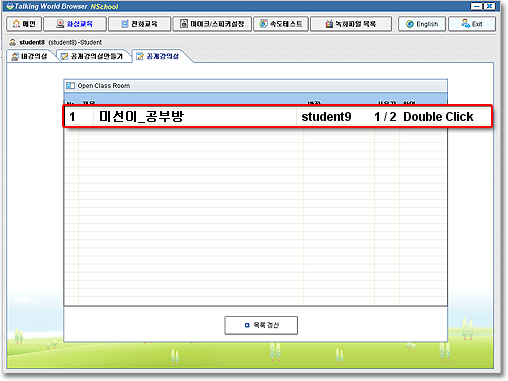Screen dimensions: 508x381
Task: Click the Open Class Room panel icon
Action: tap(70, 86)
